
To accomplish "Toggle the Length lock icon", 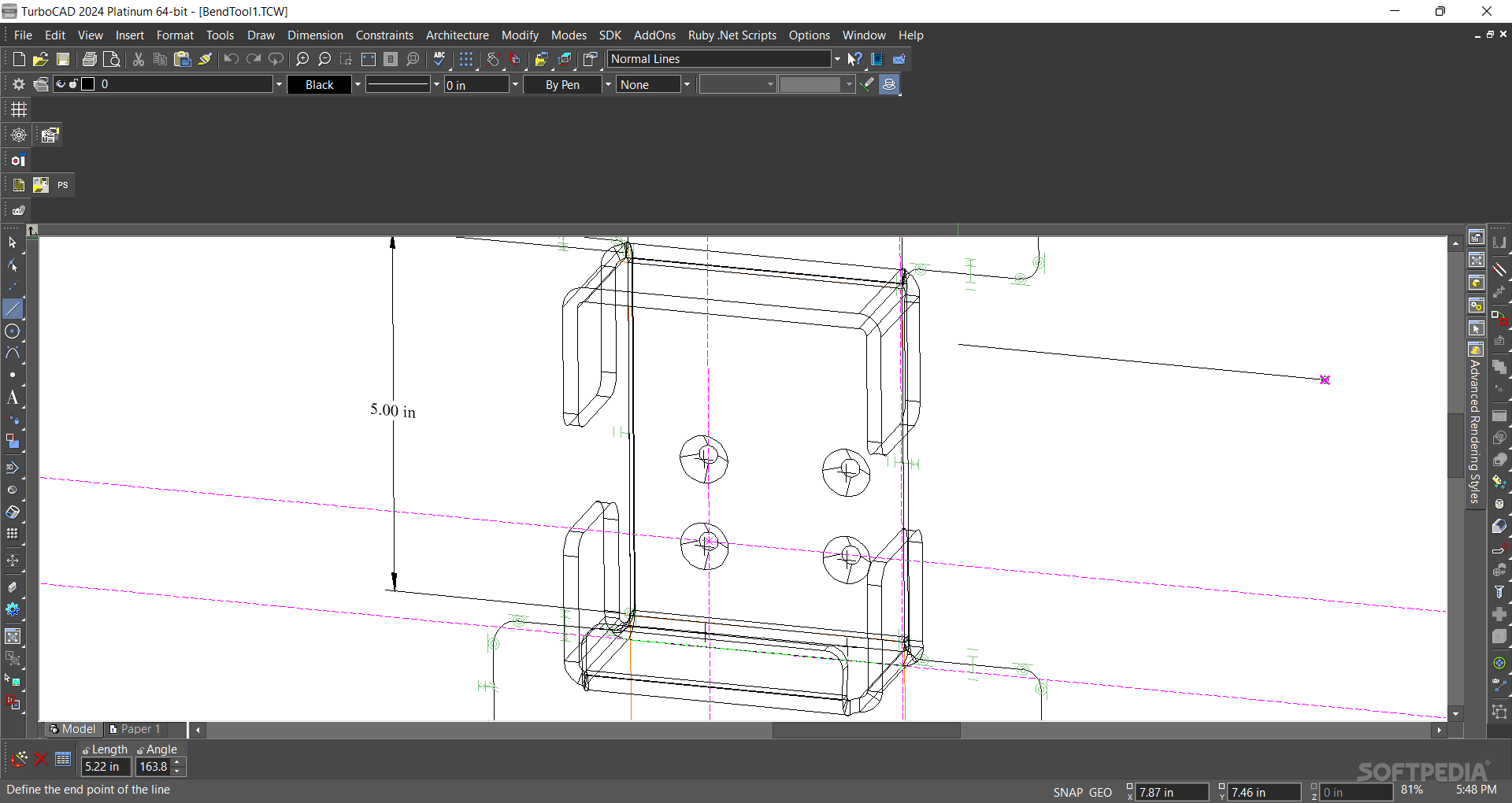I will pos(86,750).
